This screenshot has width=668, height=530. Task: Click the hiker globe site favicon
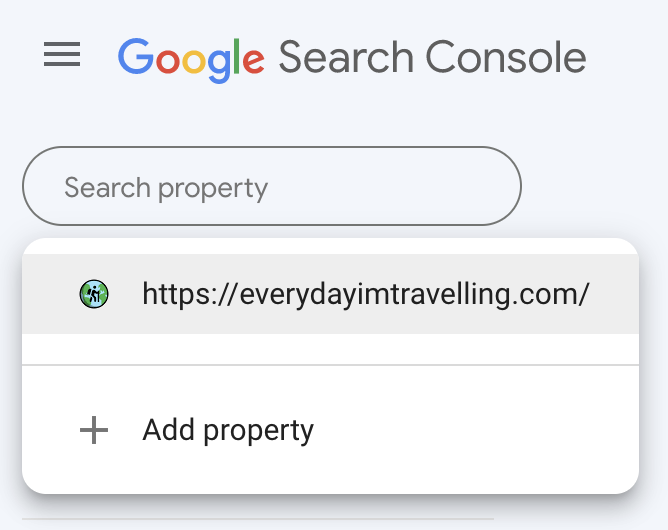[x=94, y=294]
